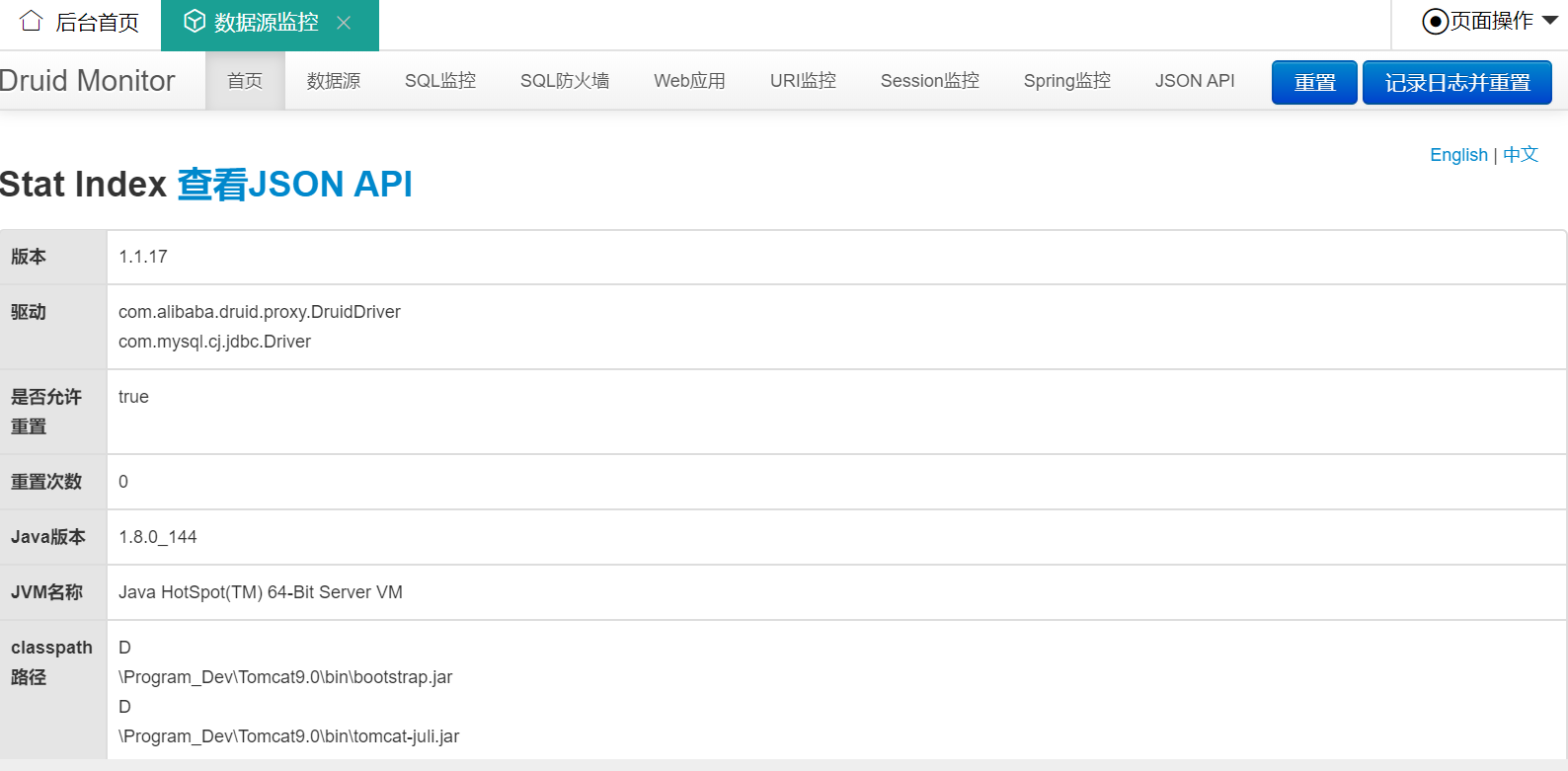Open the 查看JSON API heading link

tap(294, 185)
